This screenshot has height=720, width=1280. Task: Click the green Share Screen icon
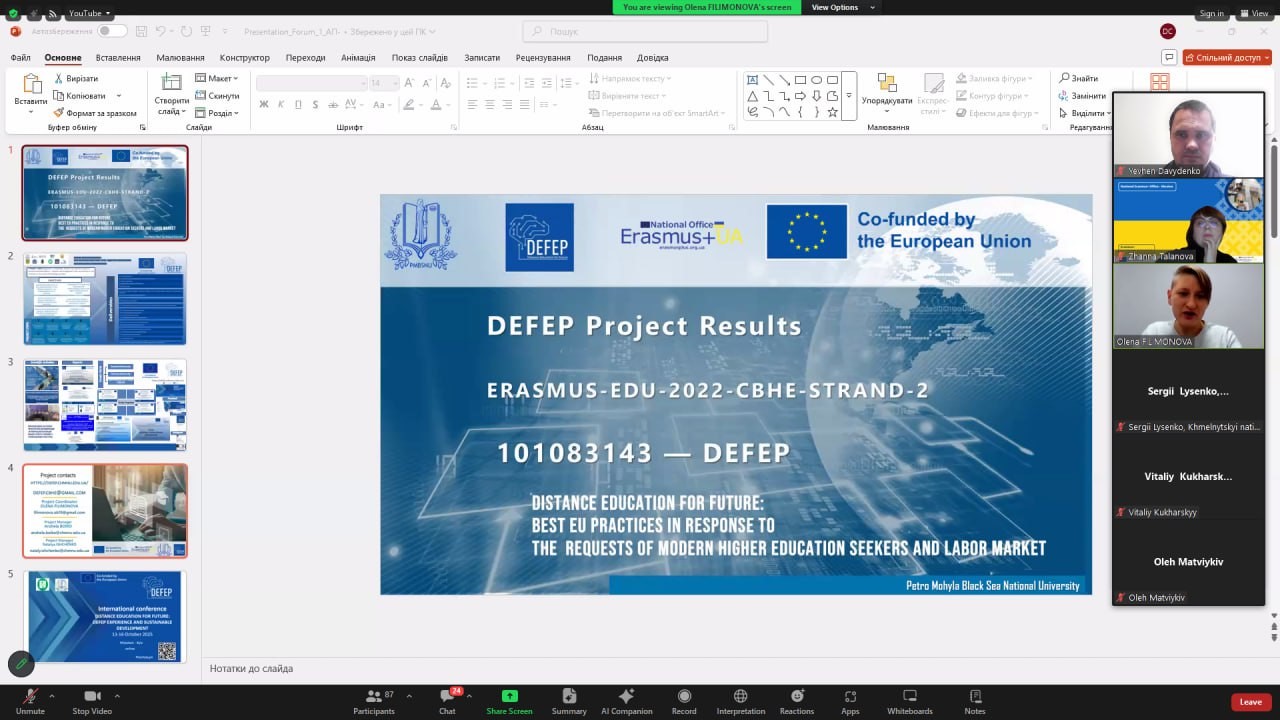(509, 696)
